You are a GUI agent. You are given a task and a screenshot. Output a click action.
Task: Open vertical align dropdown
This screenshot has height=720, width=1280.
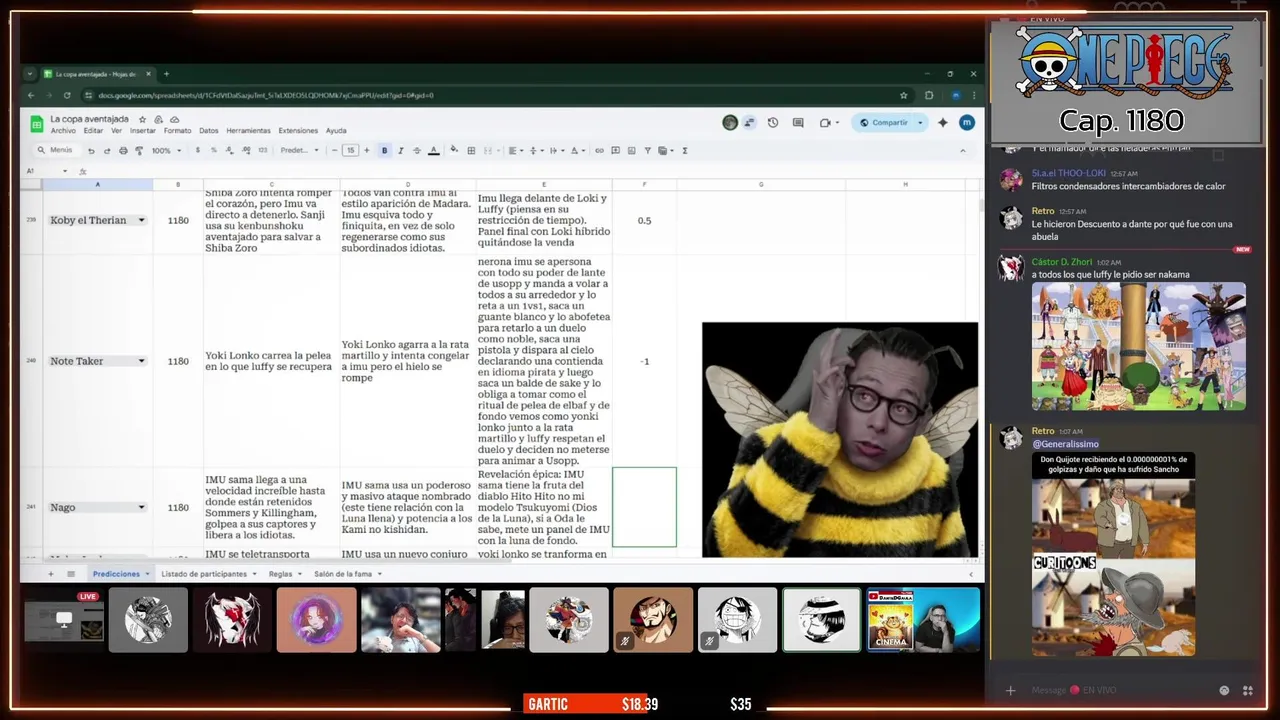tap(535, 150)
